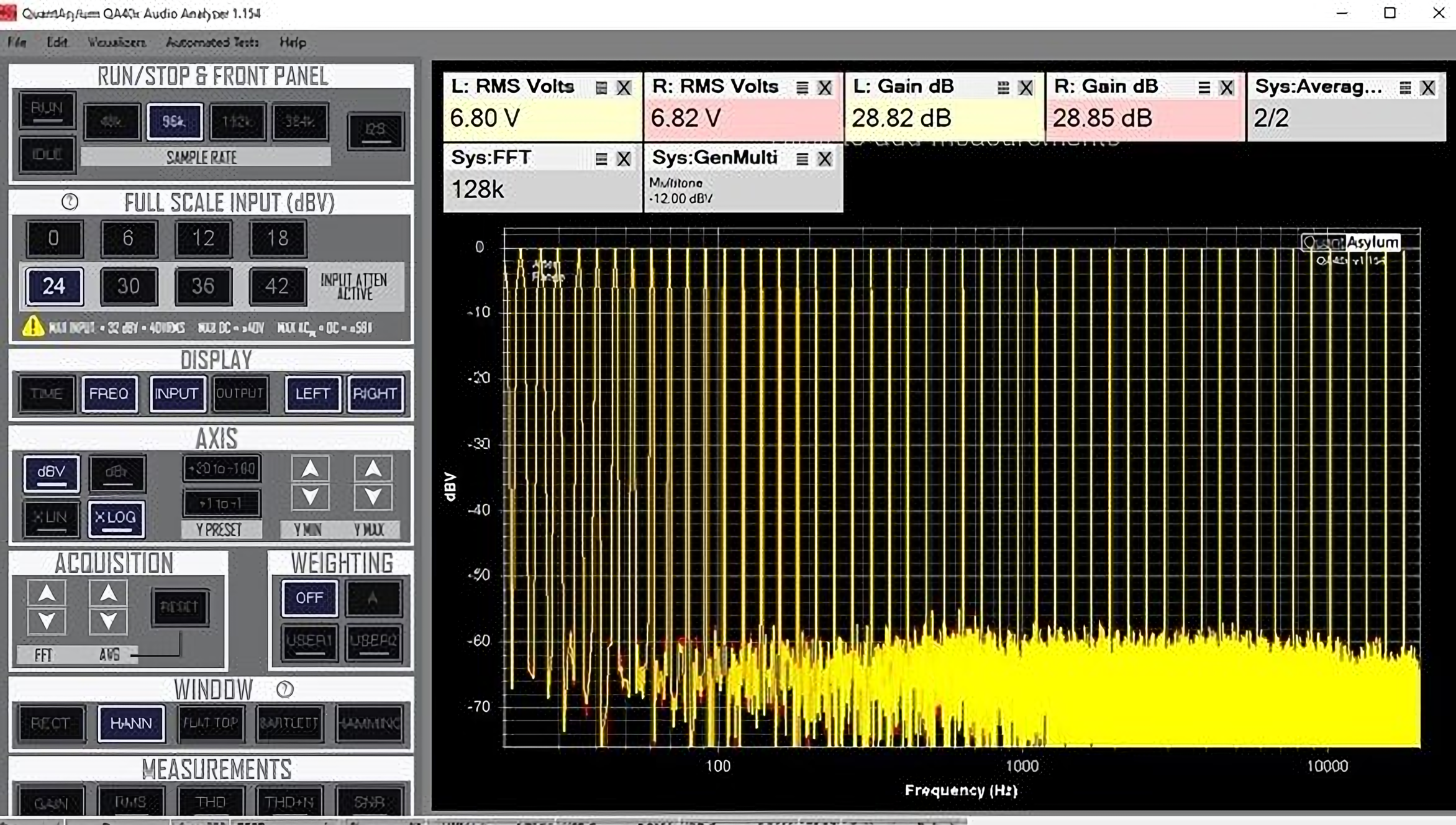The image size is (1456, 825).
Task: Open the Edit menu
Action: [x=57, y=42]
